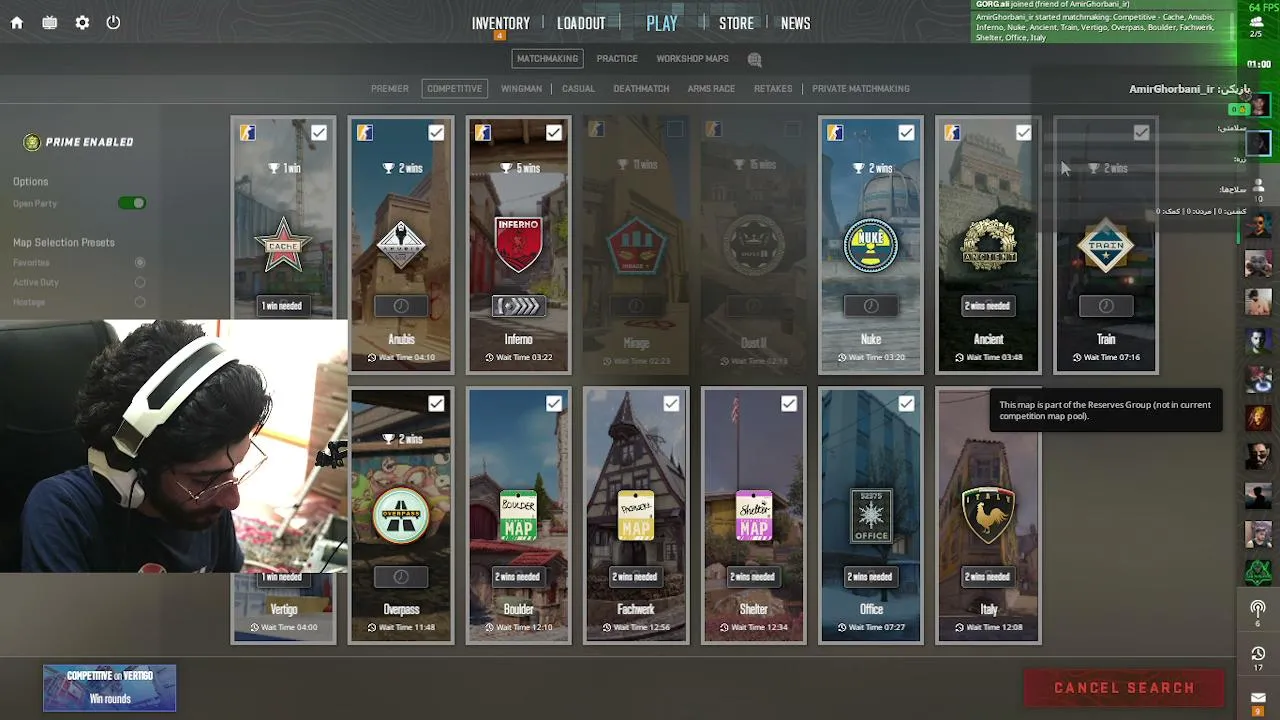Viewport: 1280px width, 720px height.
Task: Open the Play menu
Action: (662, 23)
